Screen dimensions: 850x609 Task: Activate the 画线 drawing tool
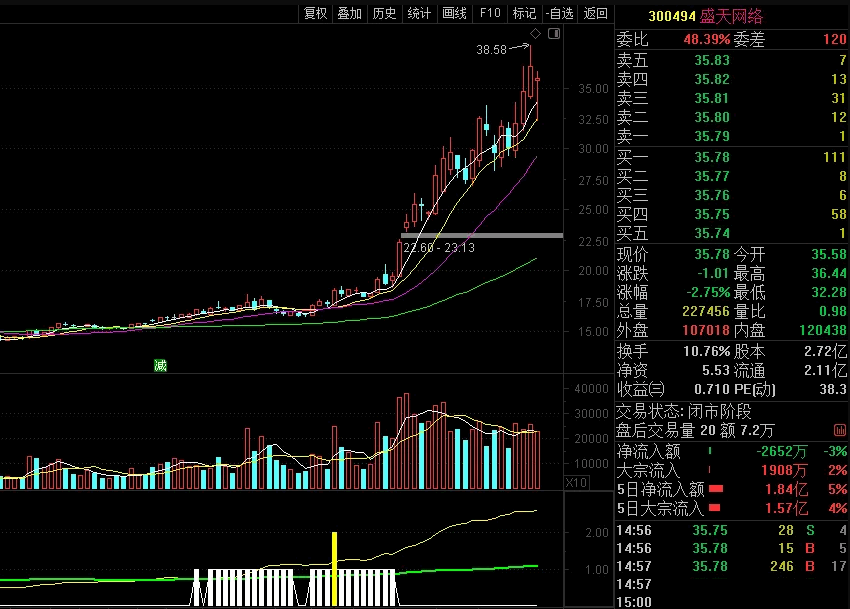[454, 13]
